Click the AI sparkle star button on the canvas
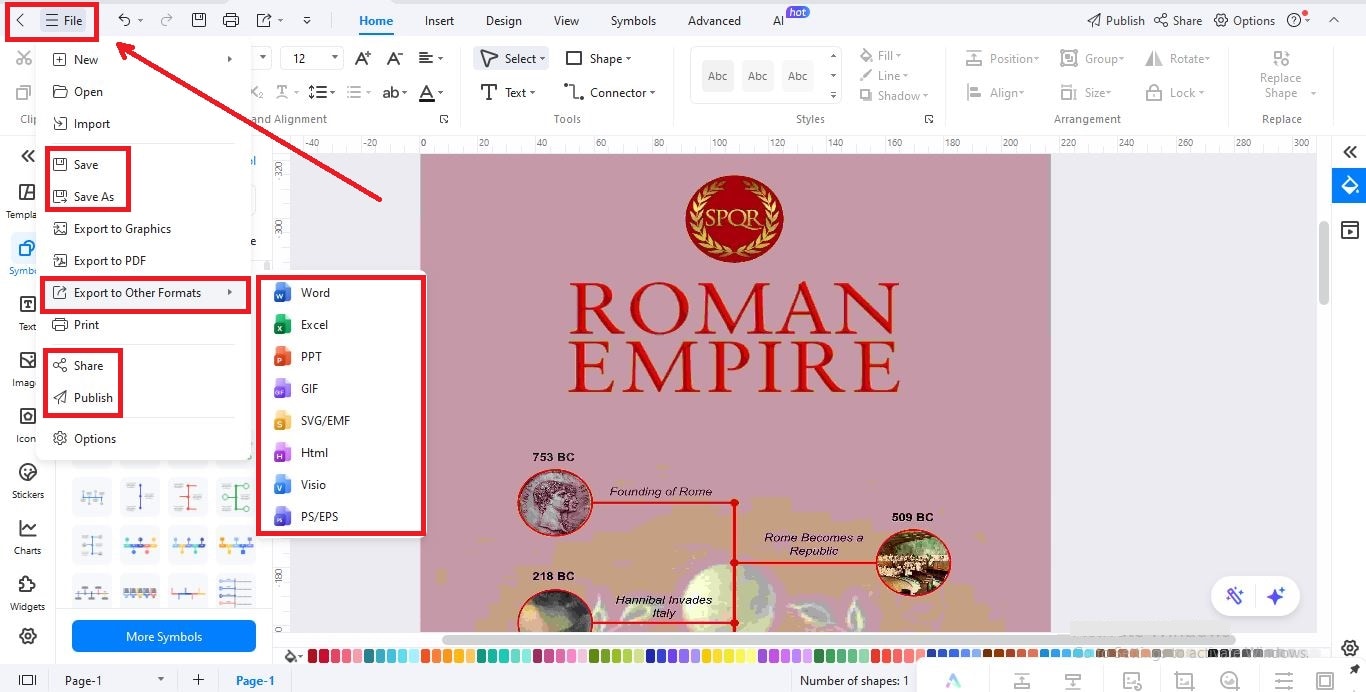Screen dimensions: 1366x692 coord(1276,596)
